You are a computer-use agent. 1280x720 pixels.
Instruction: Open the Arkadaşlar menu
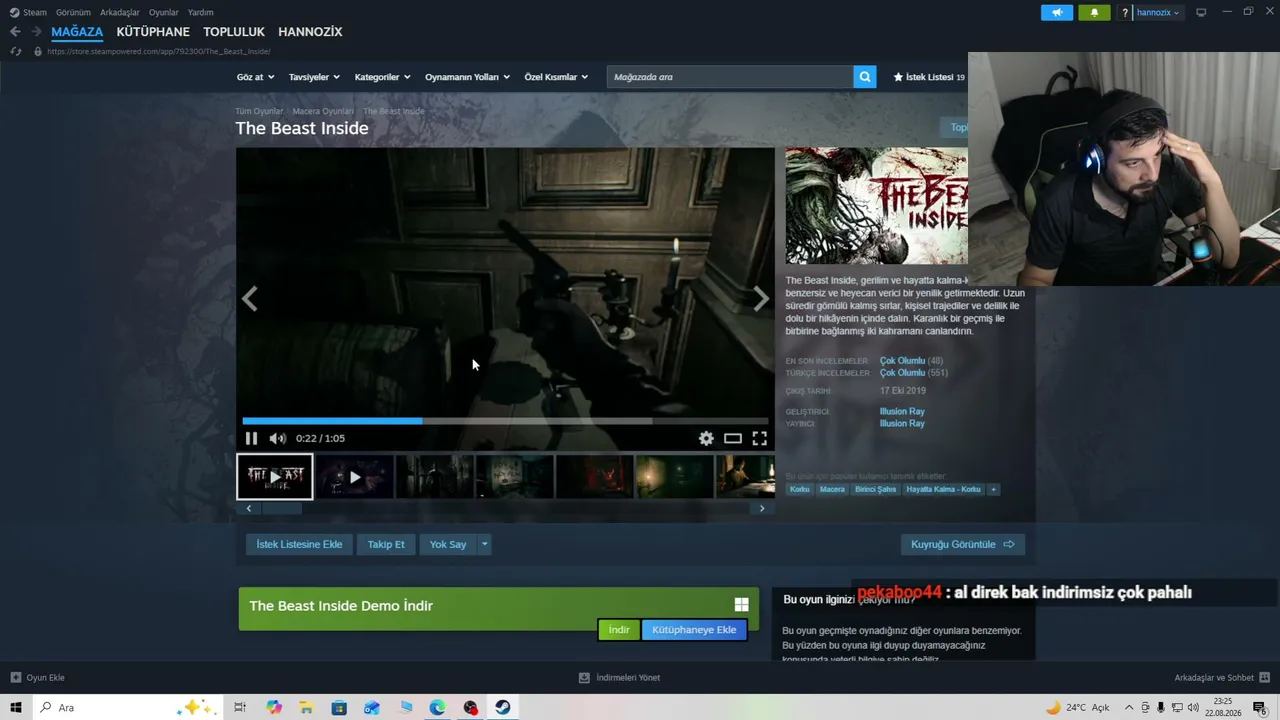click(120, 13)
